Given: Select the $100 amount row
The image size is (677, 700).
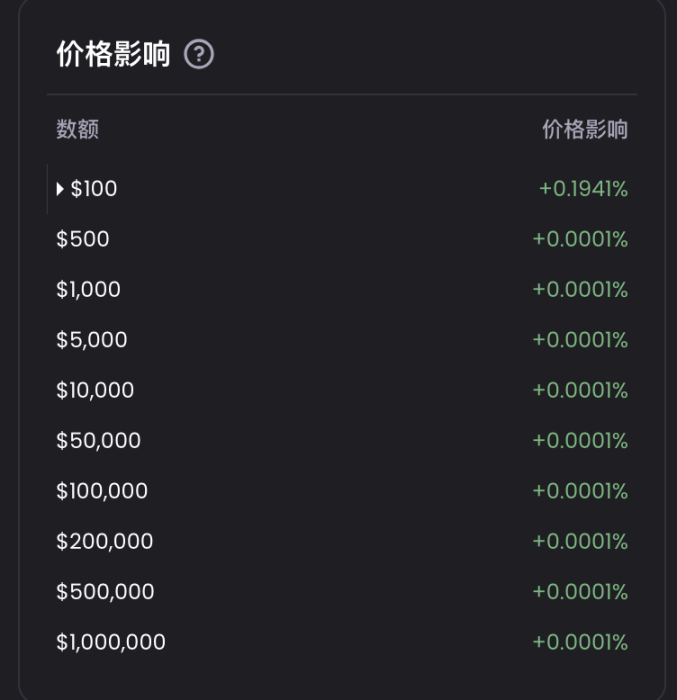Looking at the screenshot, I should 94,189.
